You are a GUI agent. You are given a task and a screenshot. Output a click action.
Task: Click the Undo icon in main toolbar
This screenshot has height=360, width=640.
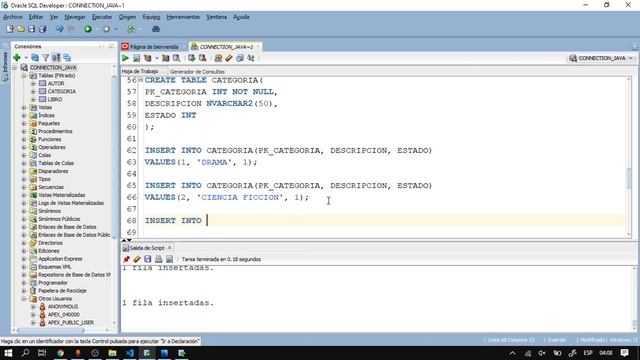(x=60, y=29)
